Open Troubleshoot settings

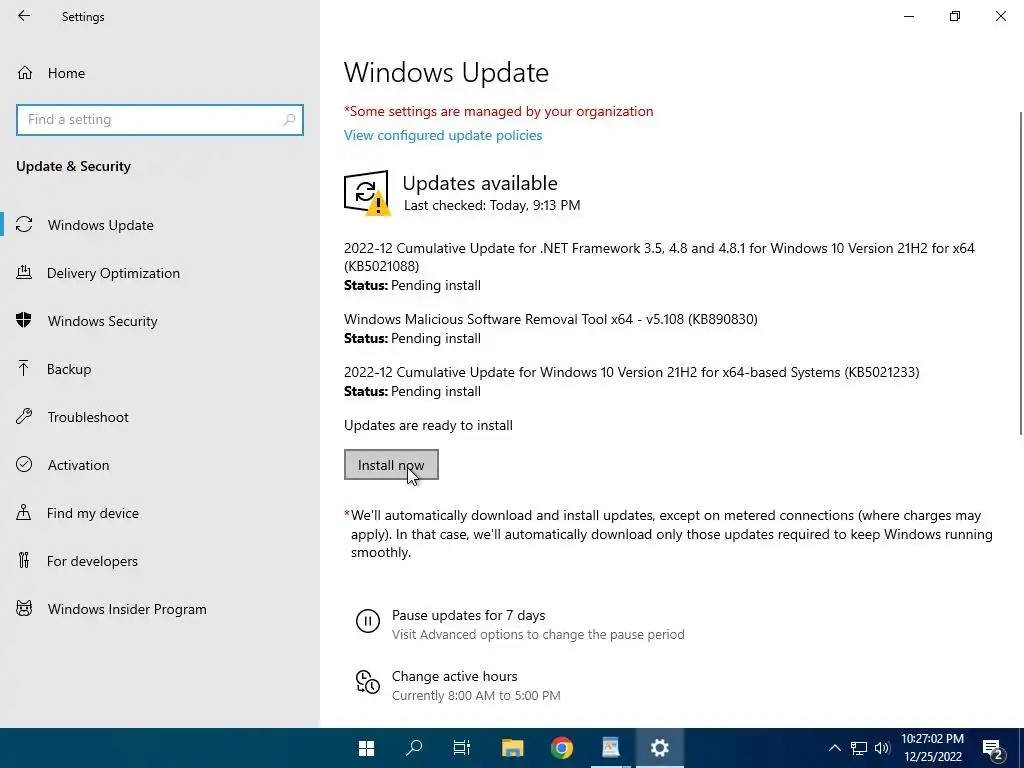(x=160, y=417)
